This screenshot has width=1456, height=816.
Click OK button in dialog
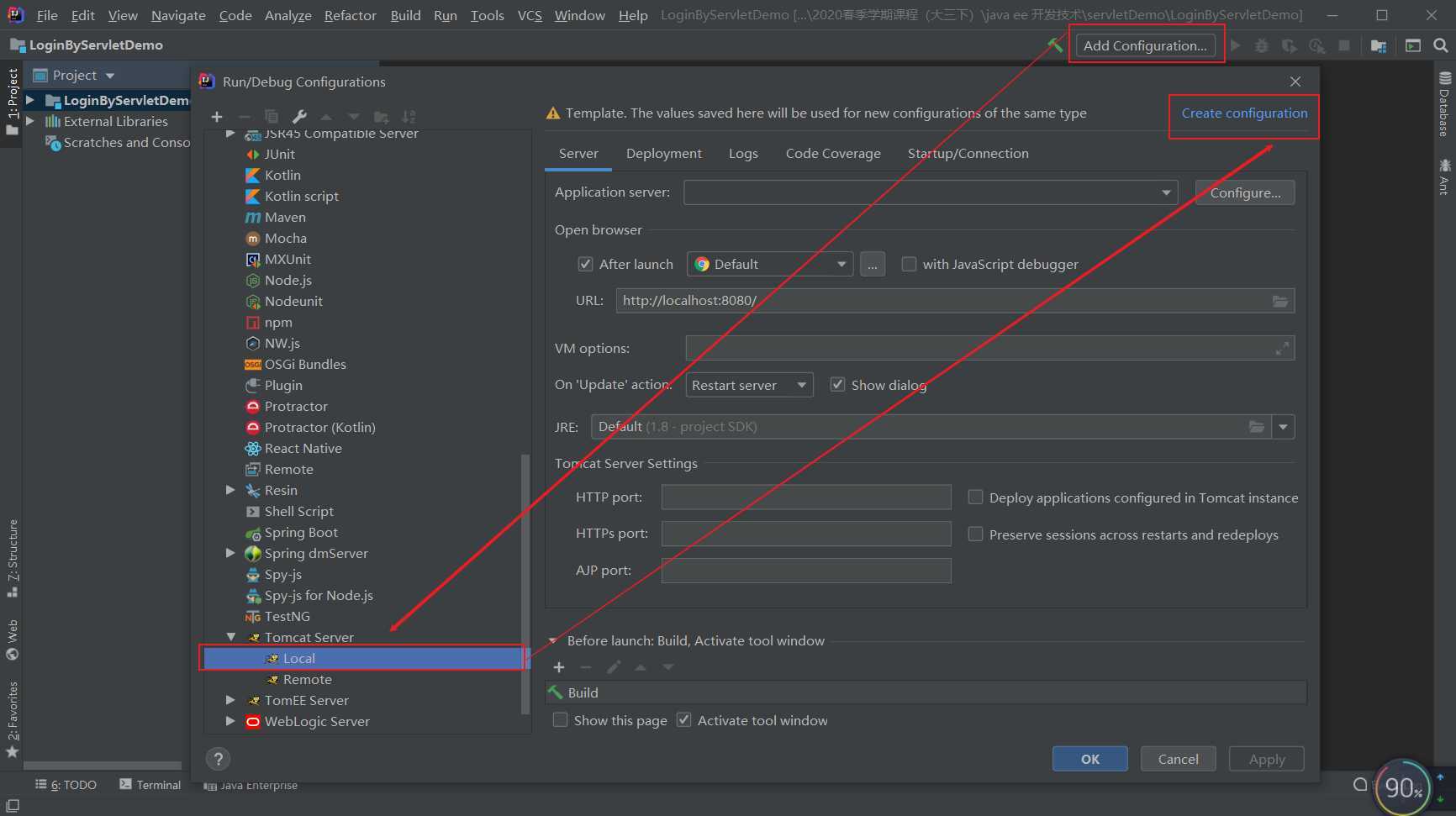coord(1089,759)
